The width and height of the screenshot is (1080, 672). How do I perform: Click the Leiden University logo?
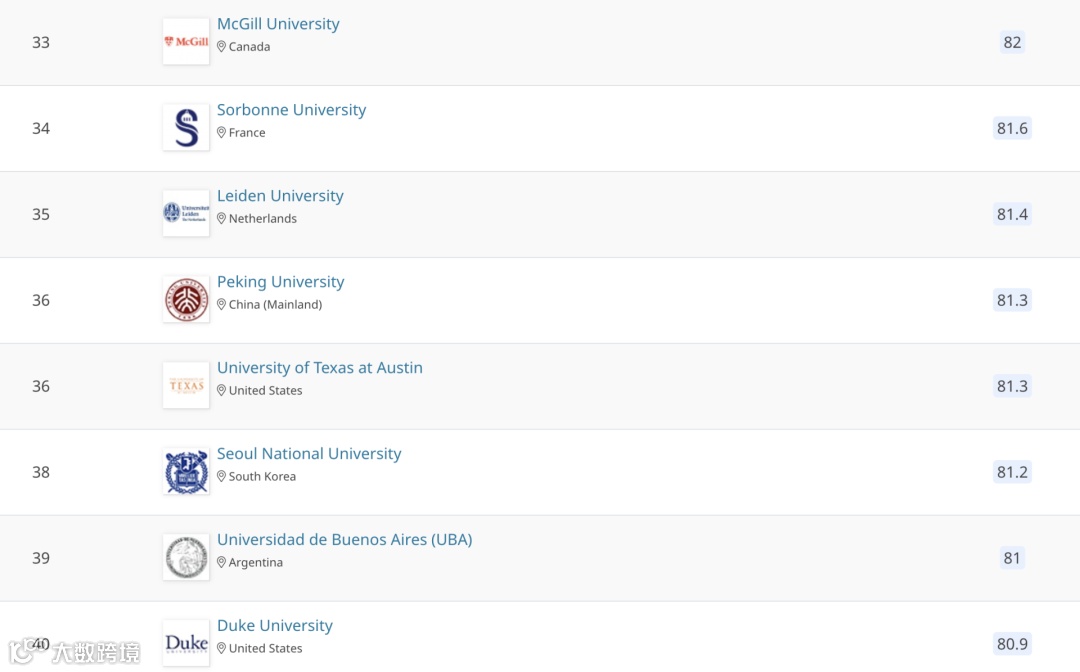tap(186, 214)
